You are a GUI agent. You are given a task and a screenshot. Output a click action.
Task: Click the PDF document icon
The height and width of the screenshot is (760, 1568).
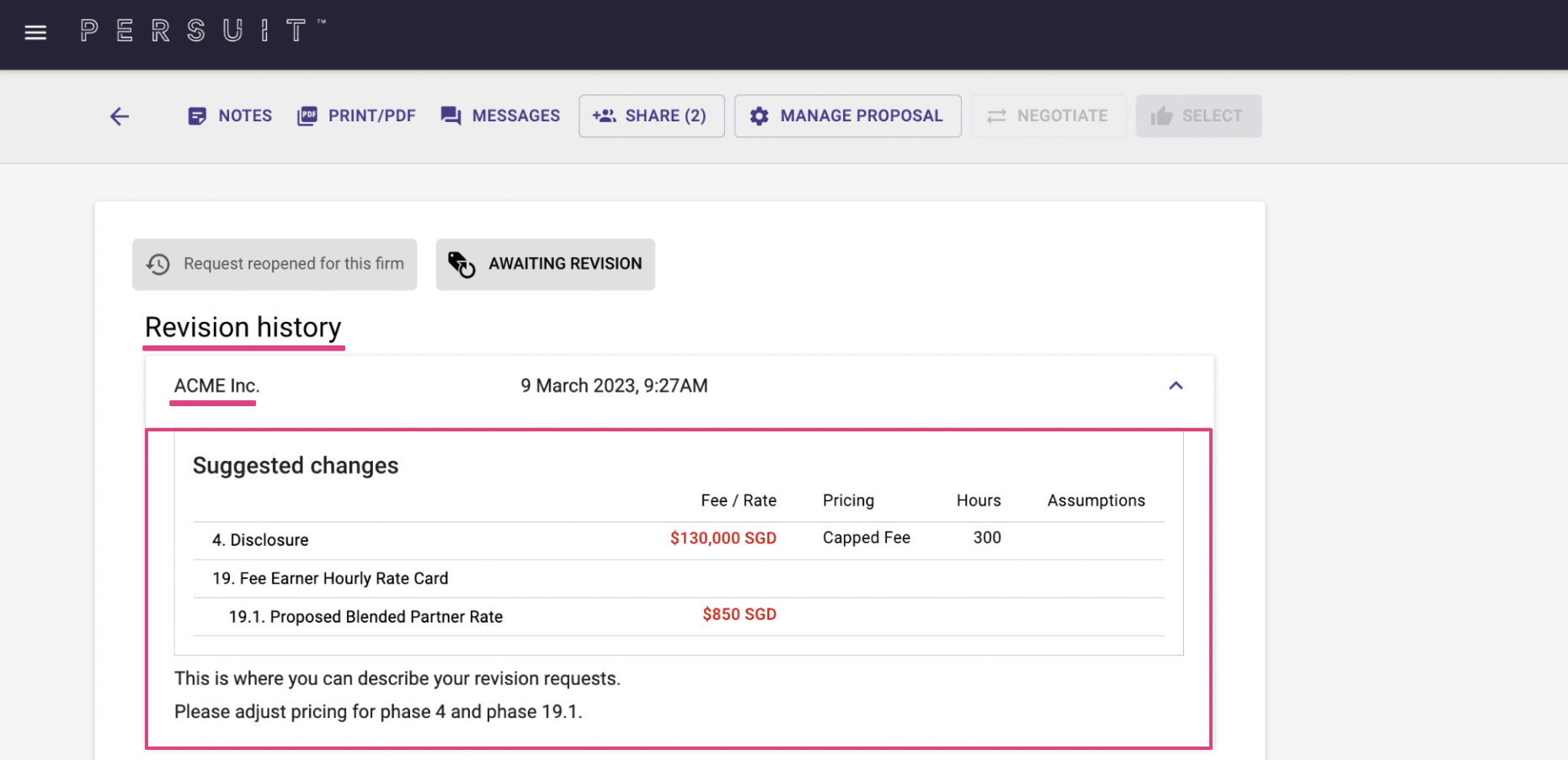point(307,116)
